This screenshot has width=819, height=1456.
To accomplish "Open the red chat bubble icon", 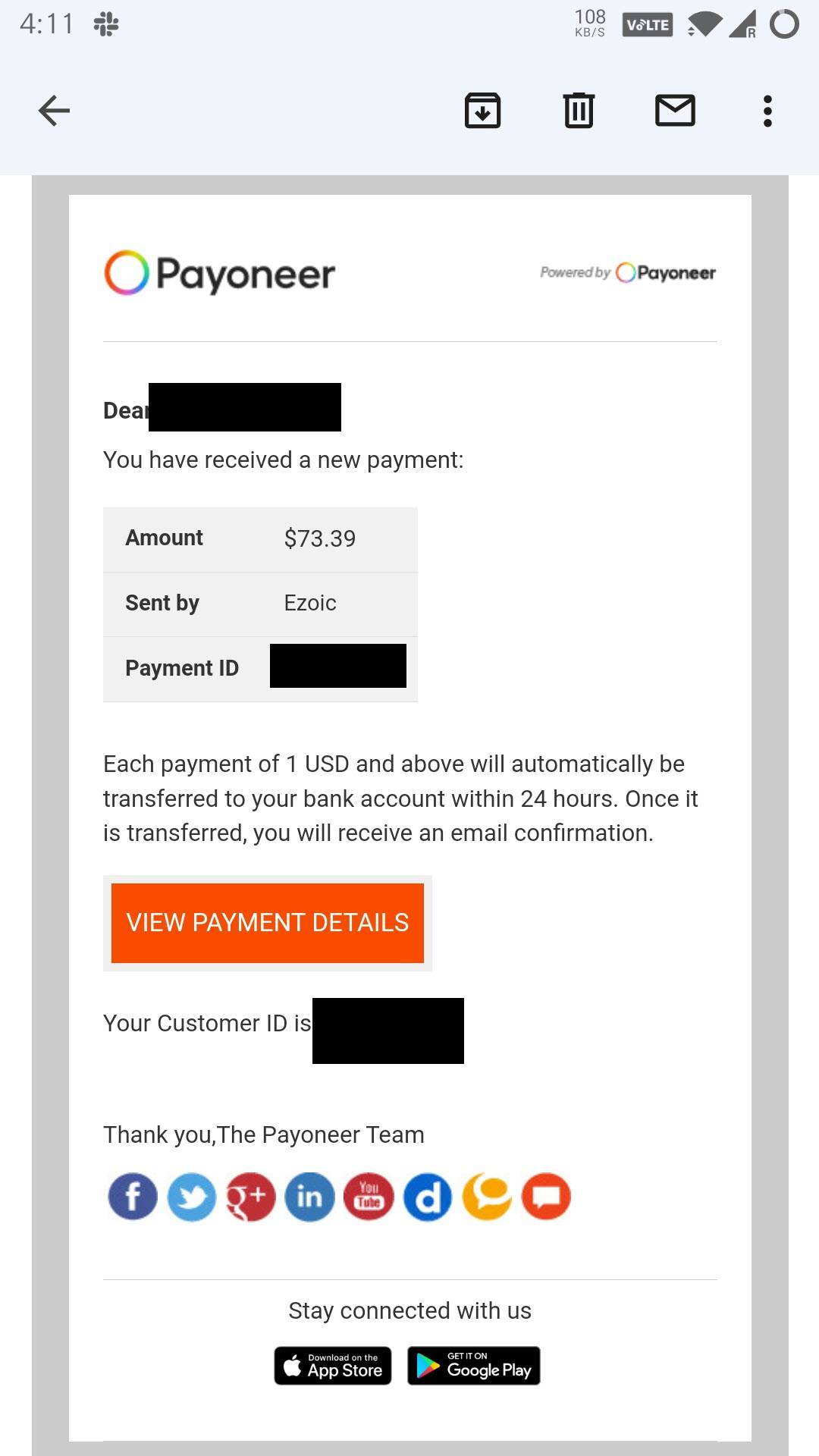I will click(546, 1197).
